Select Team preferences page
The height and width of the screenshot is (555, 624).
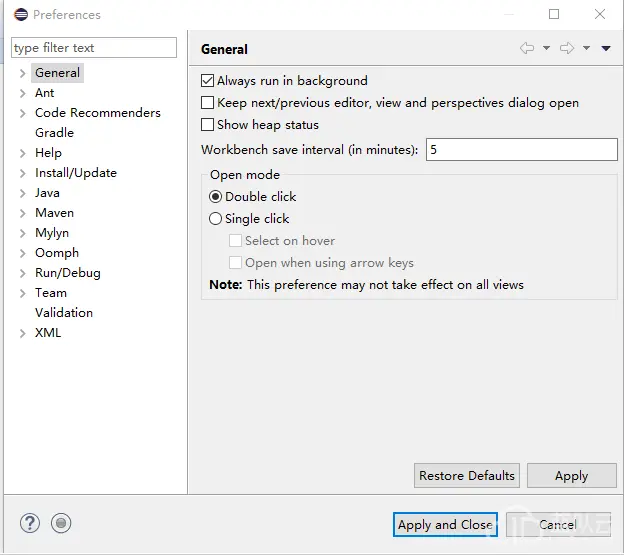(51, 293)
